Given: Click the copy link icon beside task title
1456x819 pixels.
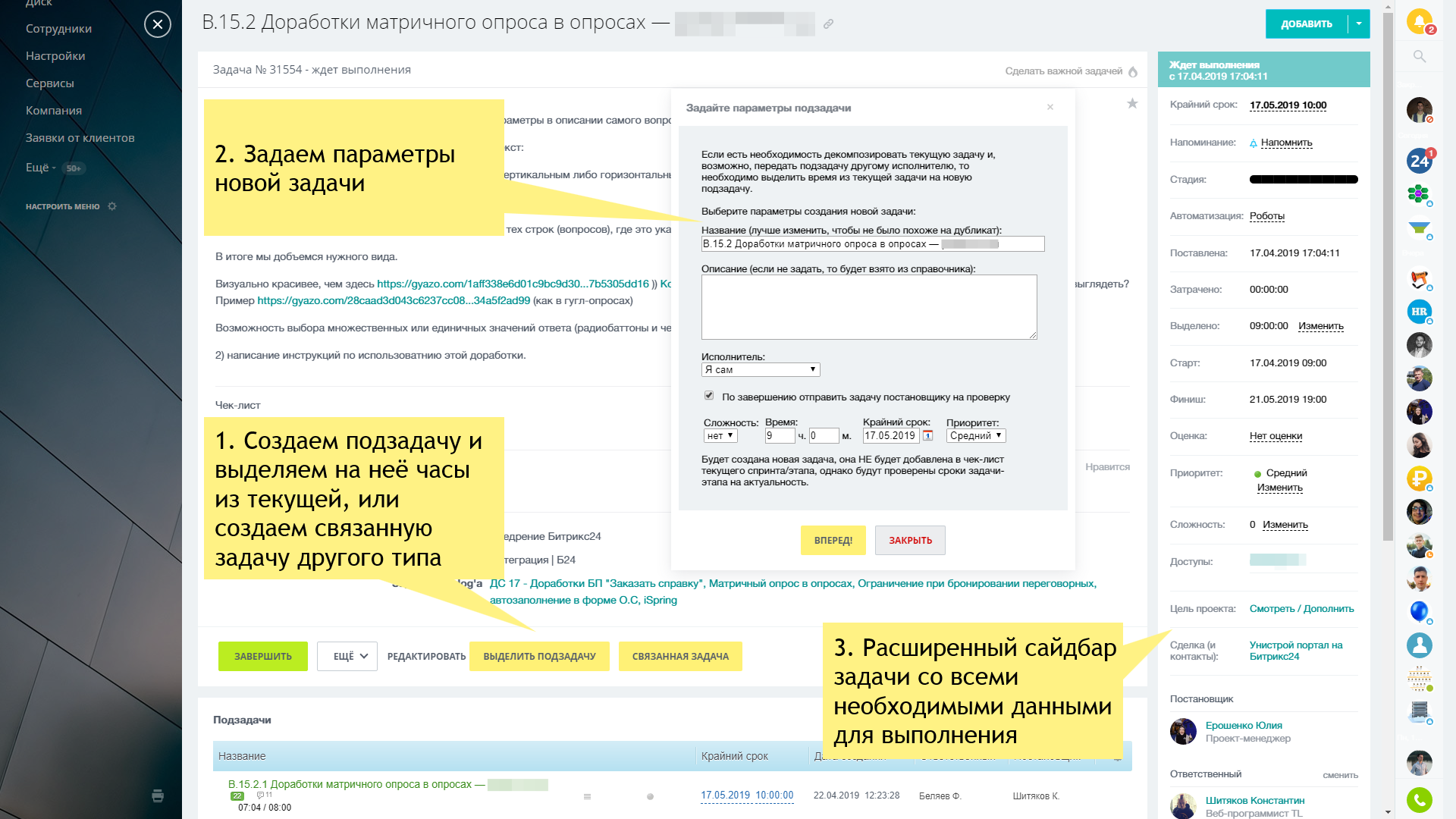Looking at the screenshot, I should point(828,24).
